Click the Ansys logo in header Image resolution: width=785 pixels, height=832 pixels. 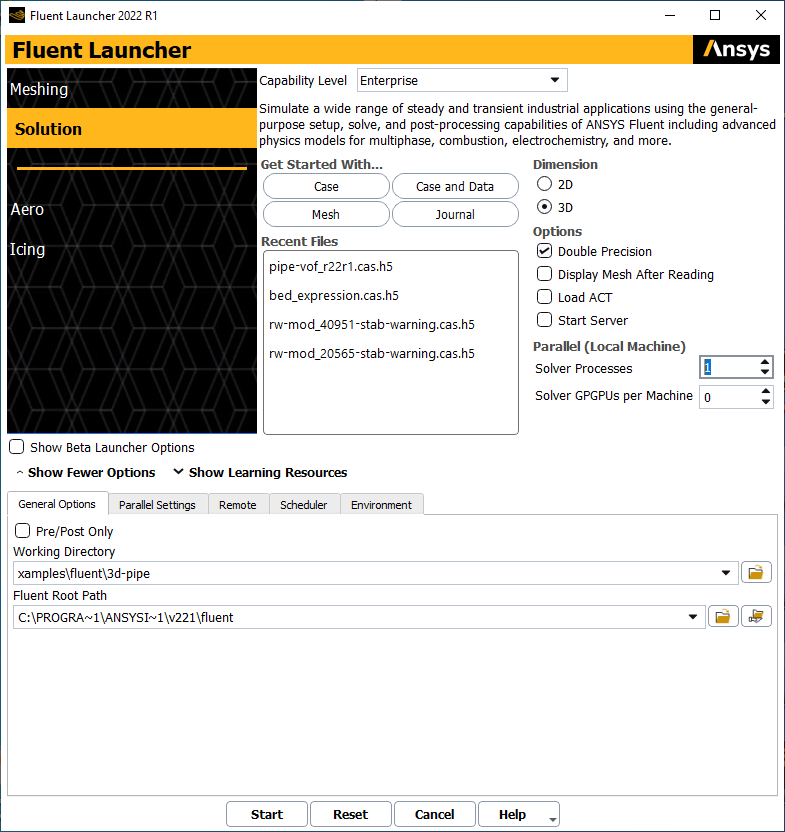point(736,49)
